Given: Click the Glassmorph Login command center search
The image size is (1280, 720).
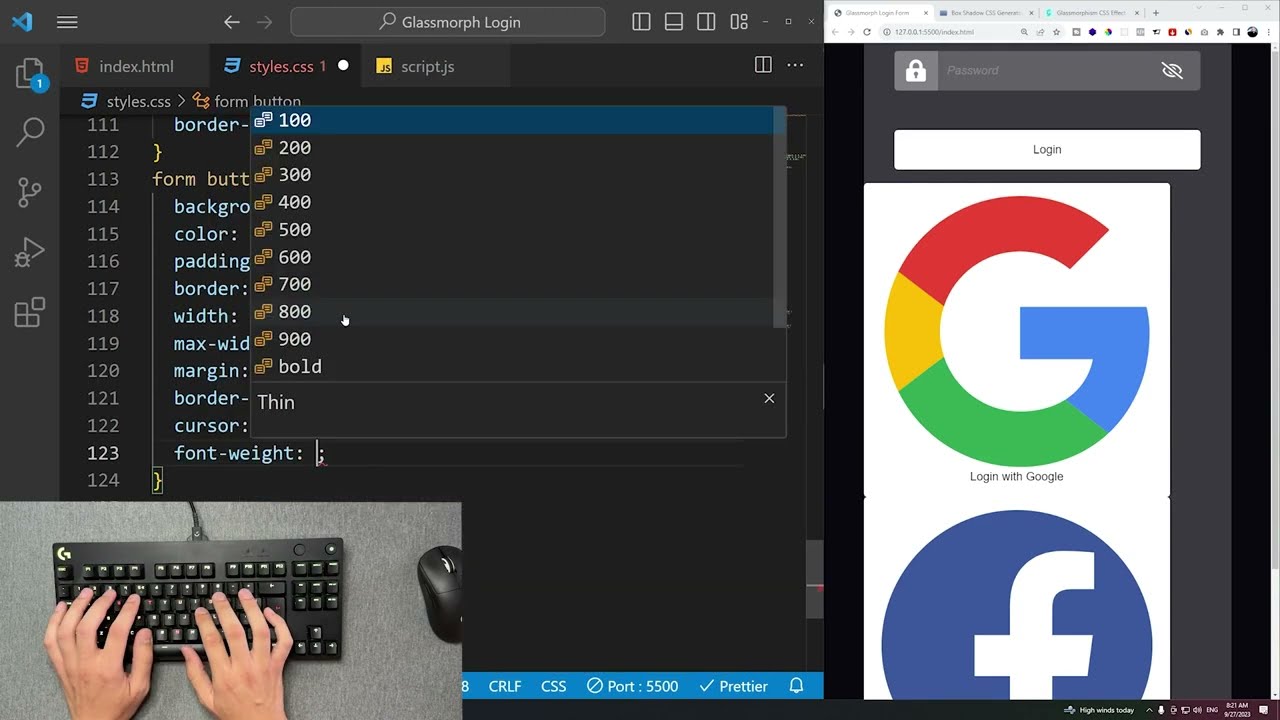Looking at the screenshot, I should click(x=448, y=22).
